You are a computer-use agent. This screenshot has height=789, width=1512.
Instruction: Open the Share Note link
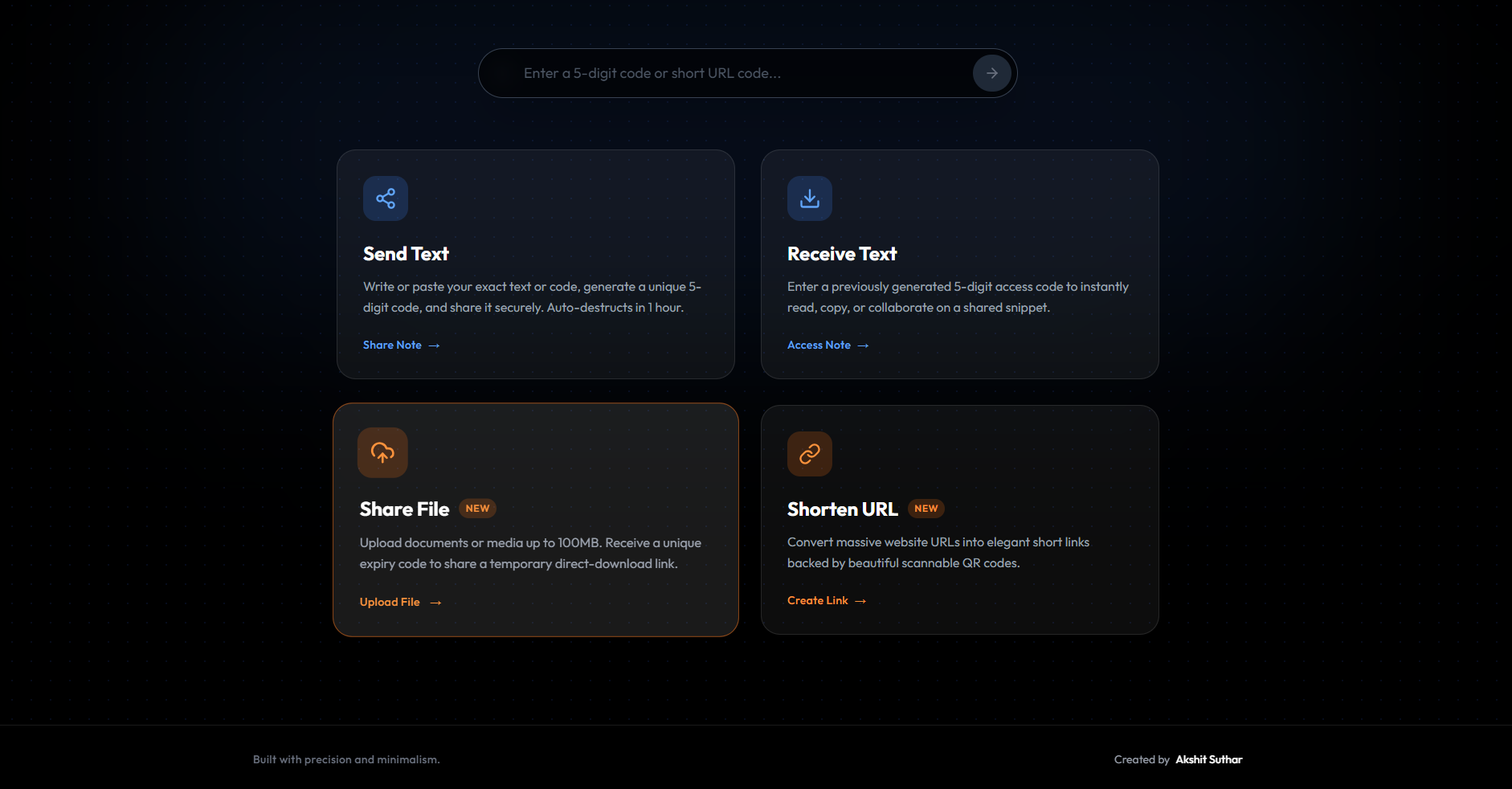[392, 345]
